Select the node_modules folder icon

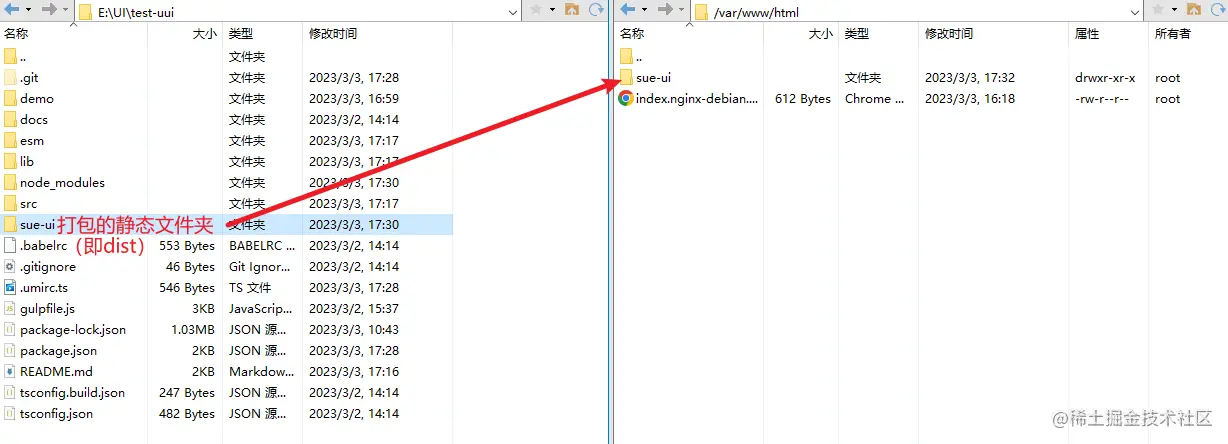tap(10, 182)
